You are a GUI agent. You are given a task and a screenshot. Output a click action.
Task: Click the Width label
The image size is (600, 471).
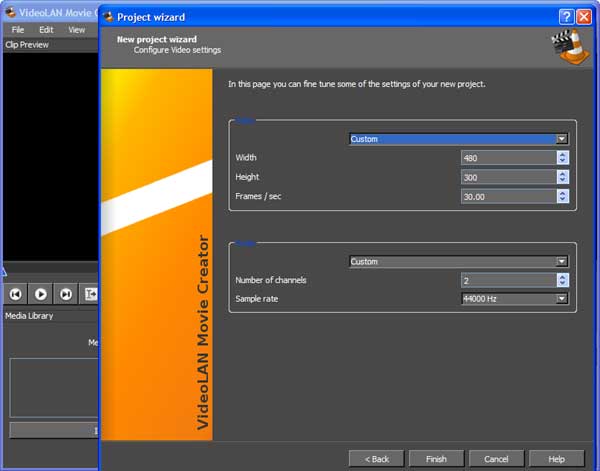point(246,157)
